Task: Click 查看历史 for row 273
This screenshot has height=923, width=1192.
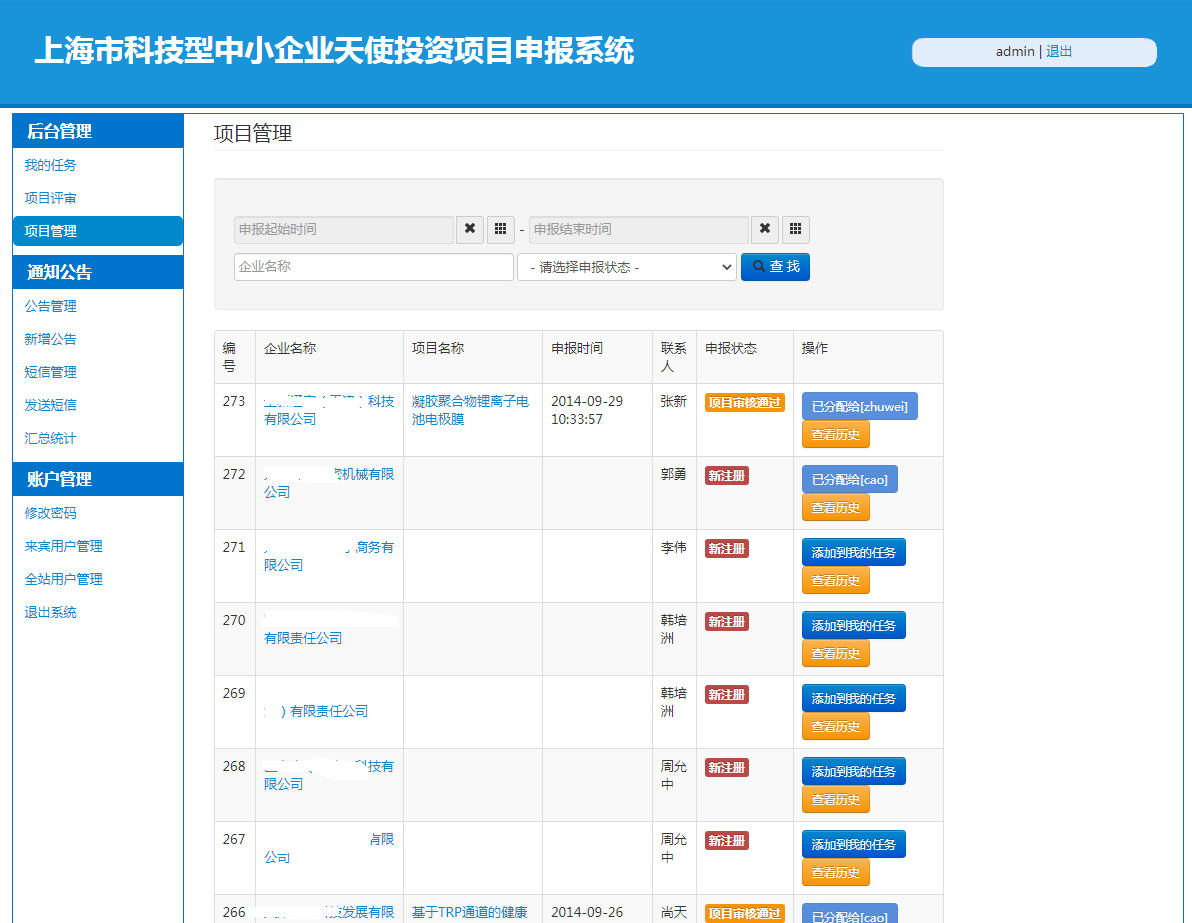Action: 835,434
